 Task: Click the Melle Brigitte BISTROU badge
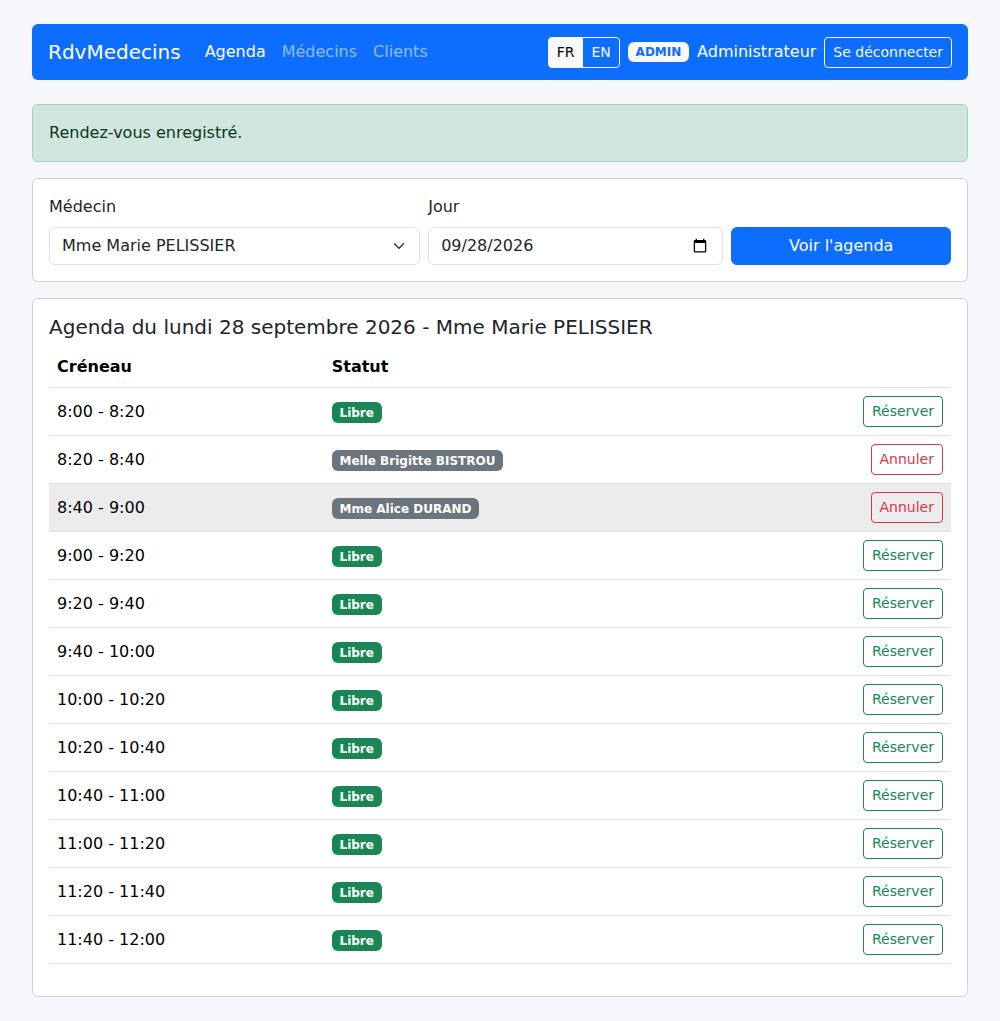[x=417, y=460]
